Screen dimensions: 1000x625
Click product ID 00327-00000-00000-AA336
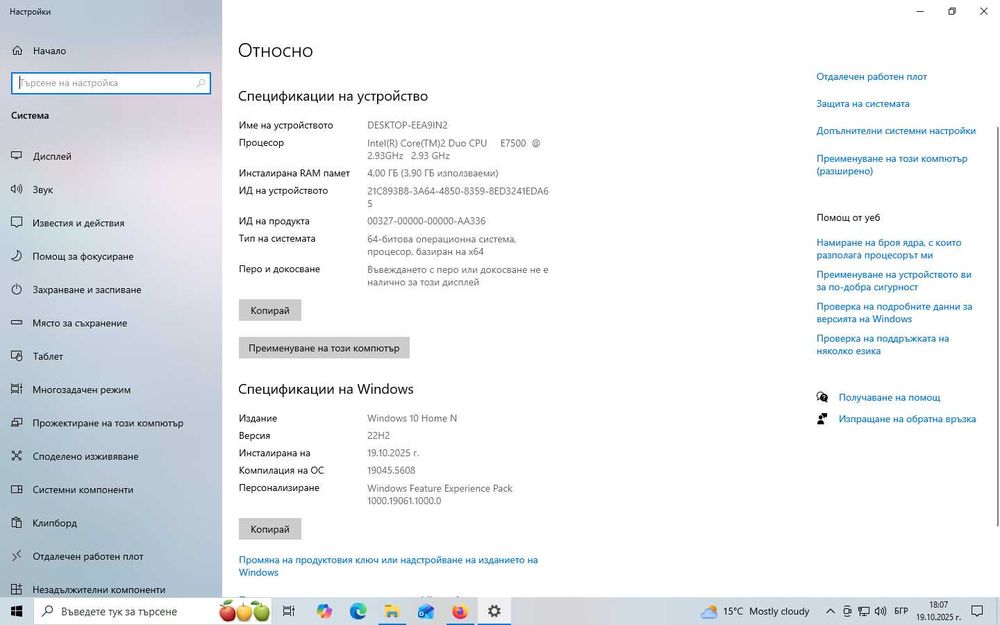(x=426, y=221)
